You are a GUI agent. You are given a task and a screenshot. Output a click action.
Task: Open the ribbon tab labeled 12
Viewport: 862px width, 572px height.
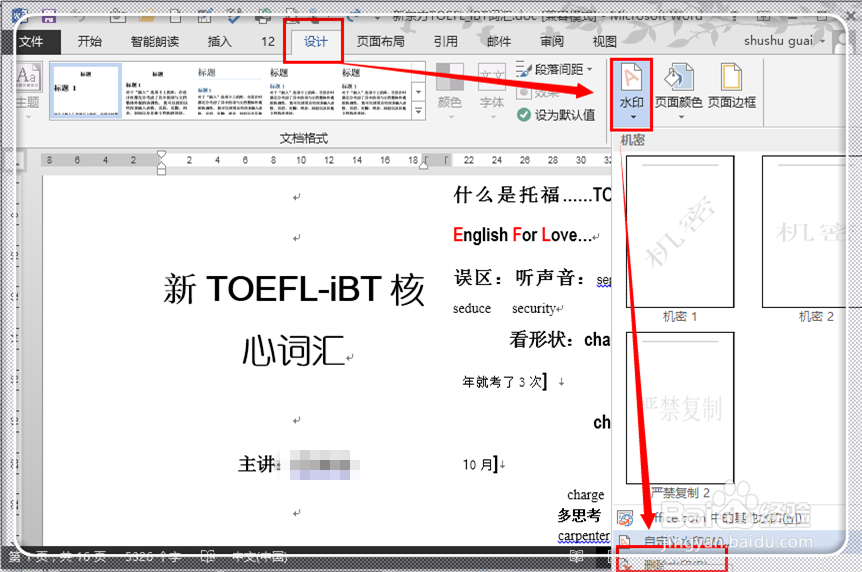pyautogui.click(x=268, y=41)
